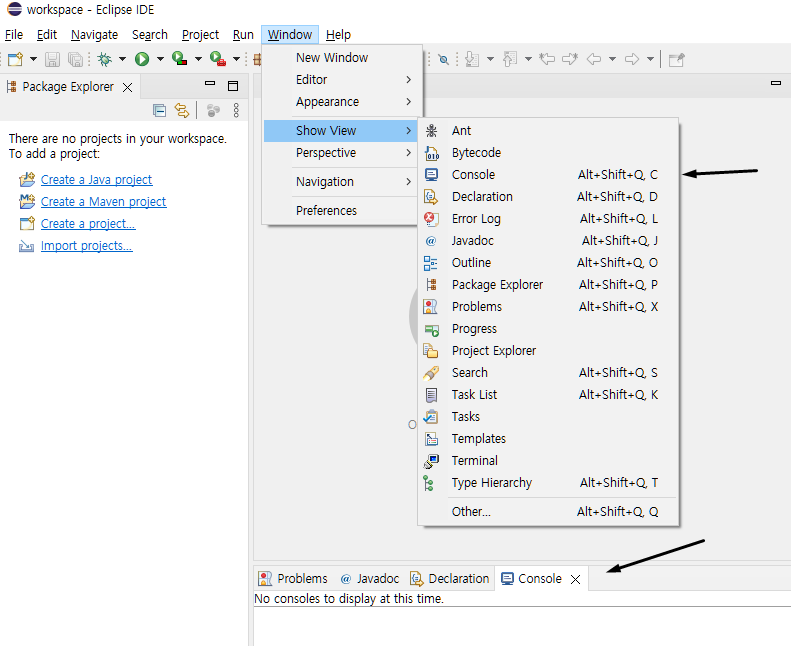Expand the Perspective submenu
This screenshot has height=646, width=791.
point(342,153)
